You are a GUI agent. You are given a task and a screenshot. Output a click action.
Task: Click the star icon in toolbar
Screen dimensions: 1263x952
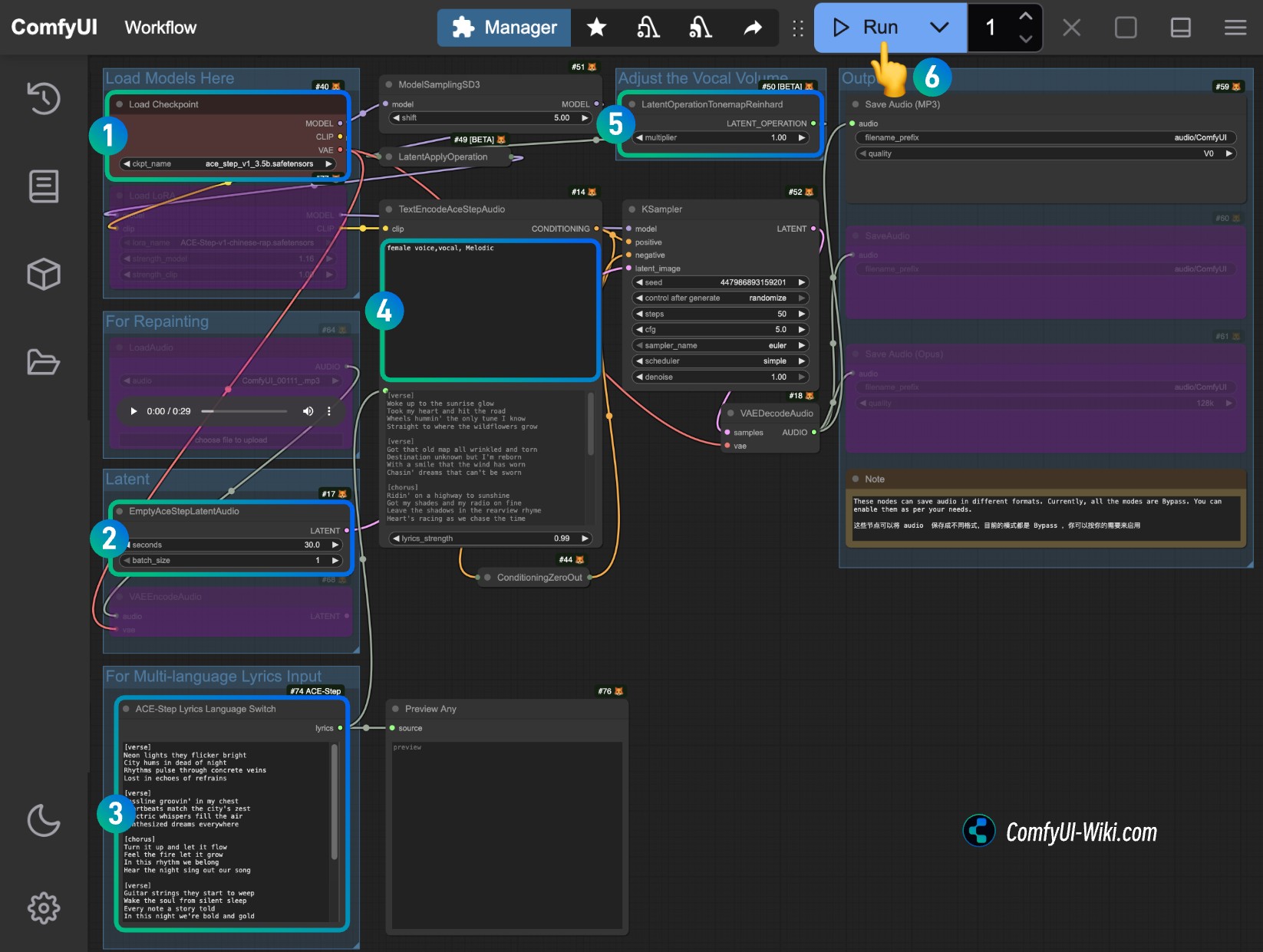(x=596, y=28)
